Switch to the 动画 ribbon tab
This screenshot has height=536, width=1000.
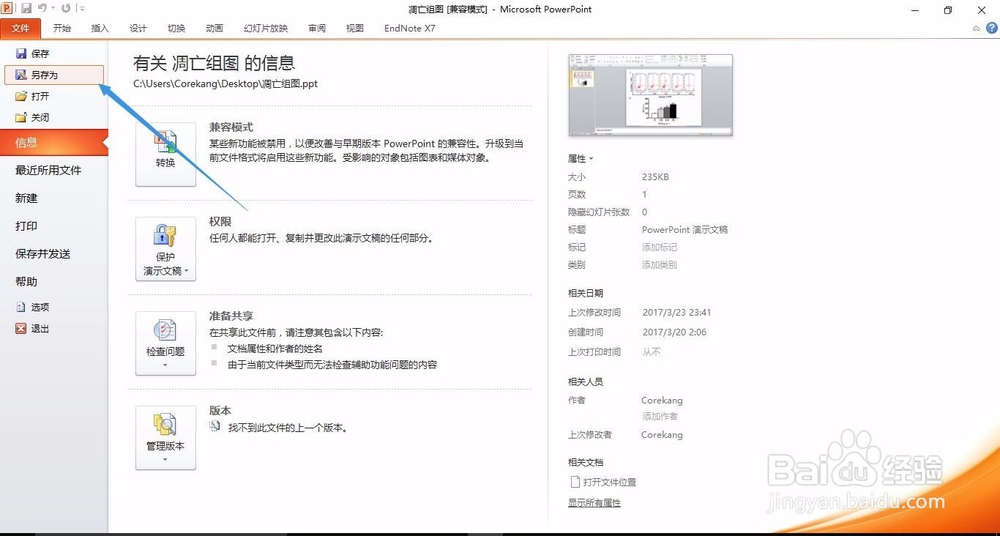point(215,28)
